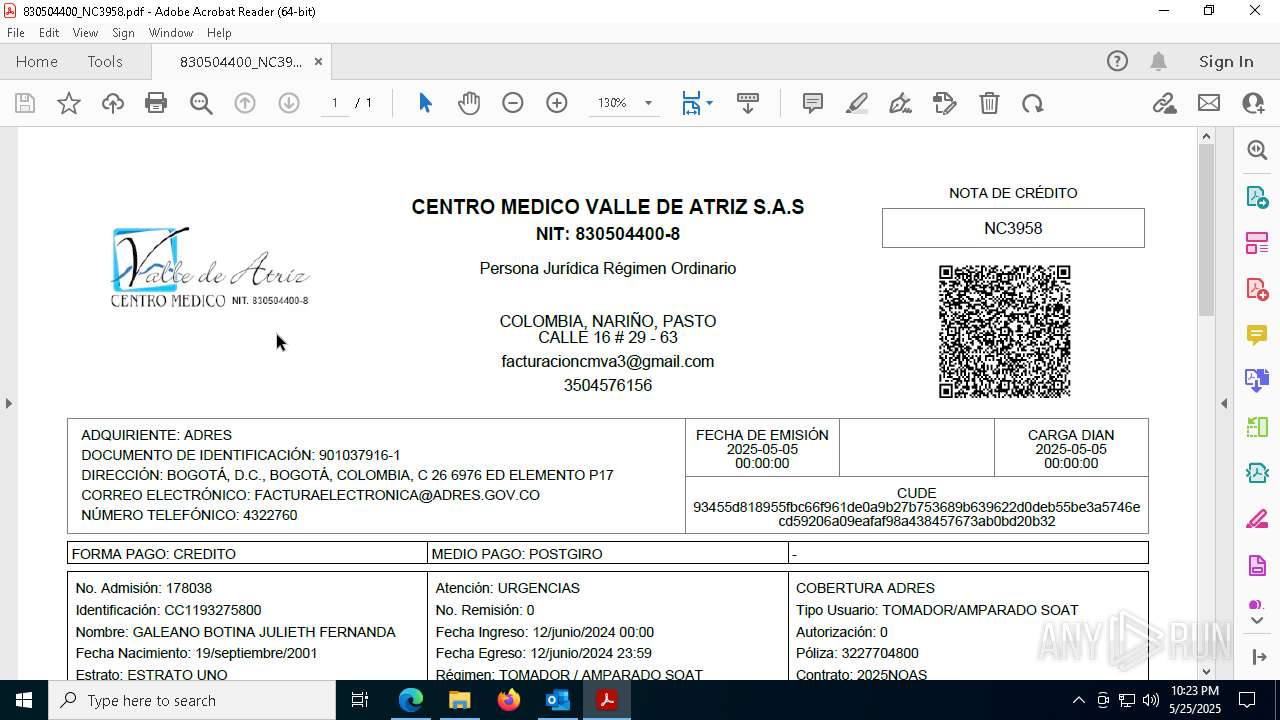Click the share-with-others person icon
This screenshot has width=1280, height=720.
[x=1253, y=103]
